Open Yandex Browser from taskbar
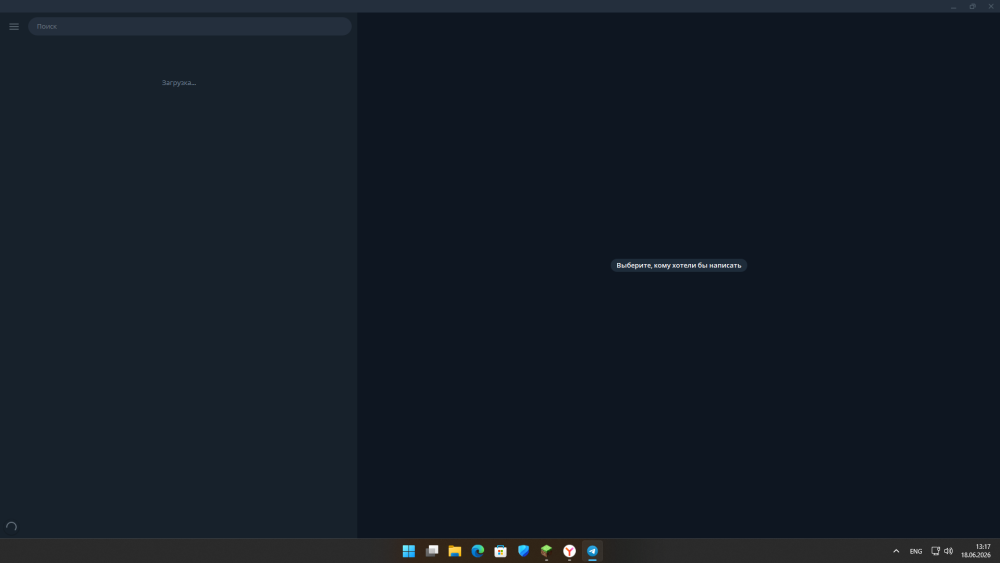The width and height of the screenshot is (1000, 563). pos(570,551)
